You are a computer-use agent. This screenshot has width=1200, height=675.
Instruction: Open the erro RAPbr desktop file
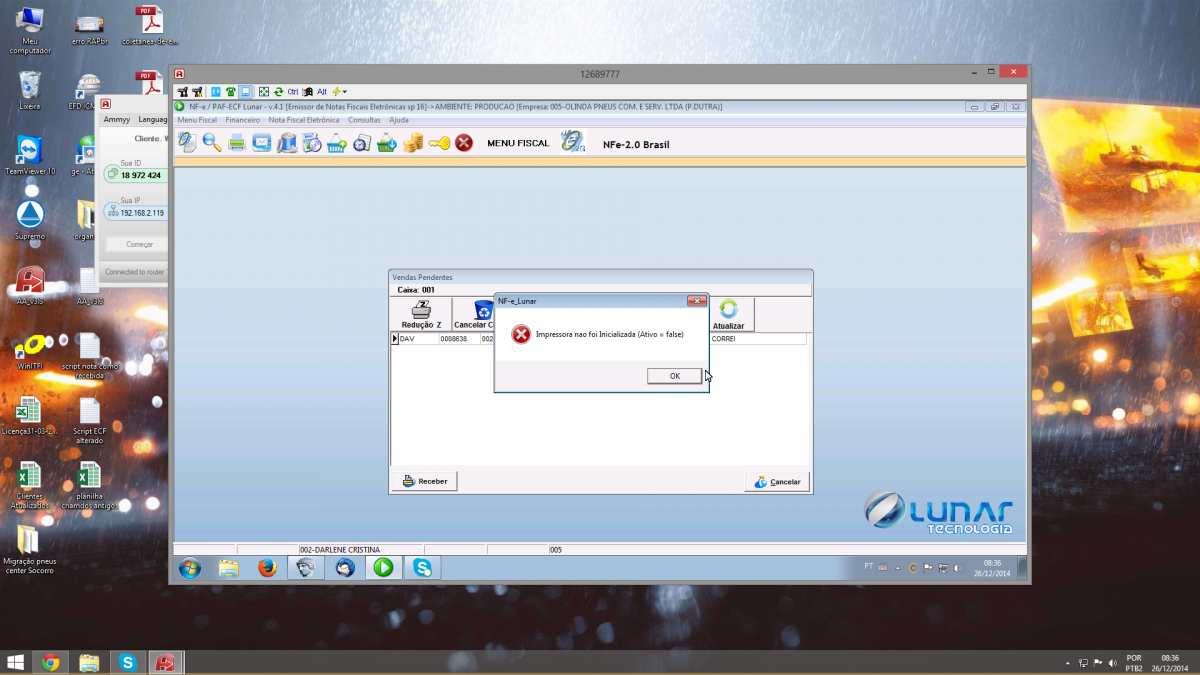[89, 30]
